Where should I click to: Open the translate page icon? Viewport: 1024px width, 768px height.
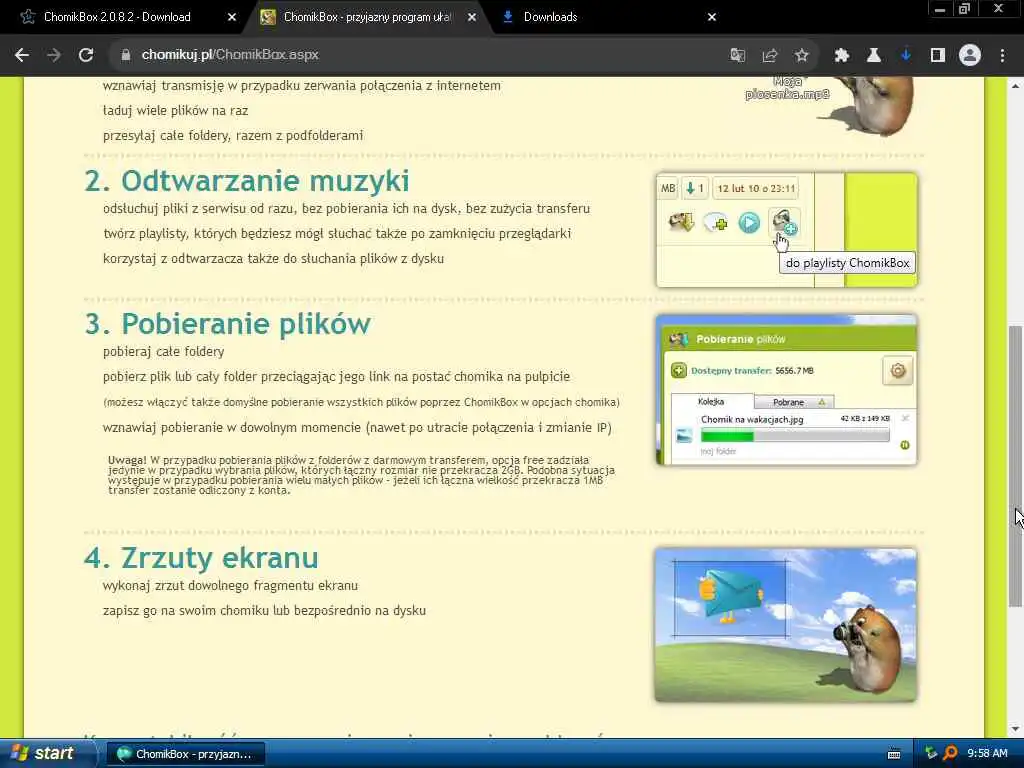pos(737,56)
